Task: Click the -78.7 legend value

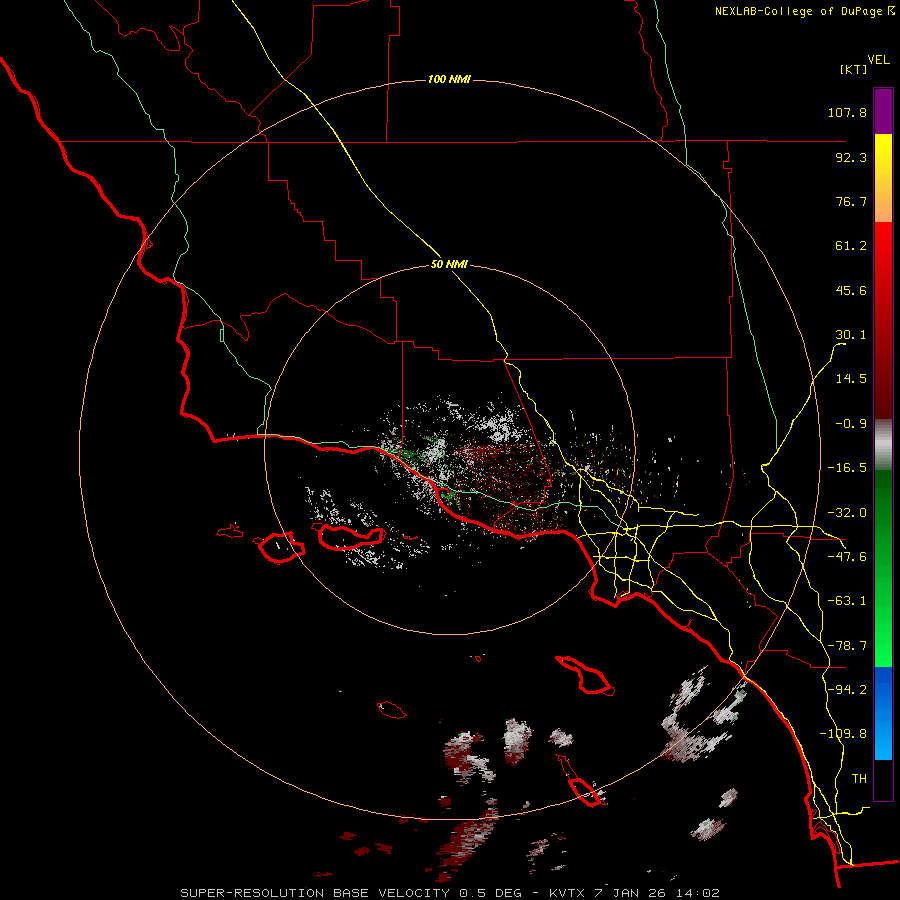Action: 847,646
